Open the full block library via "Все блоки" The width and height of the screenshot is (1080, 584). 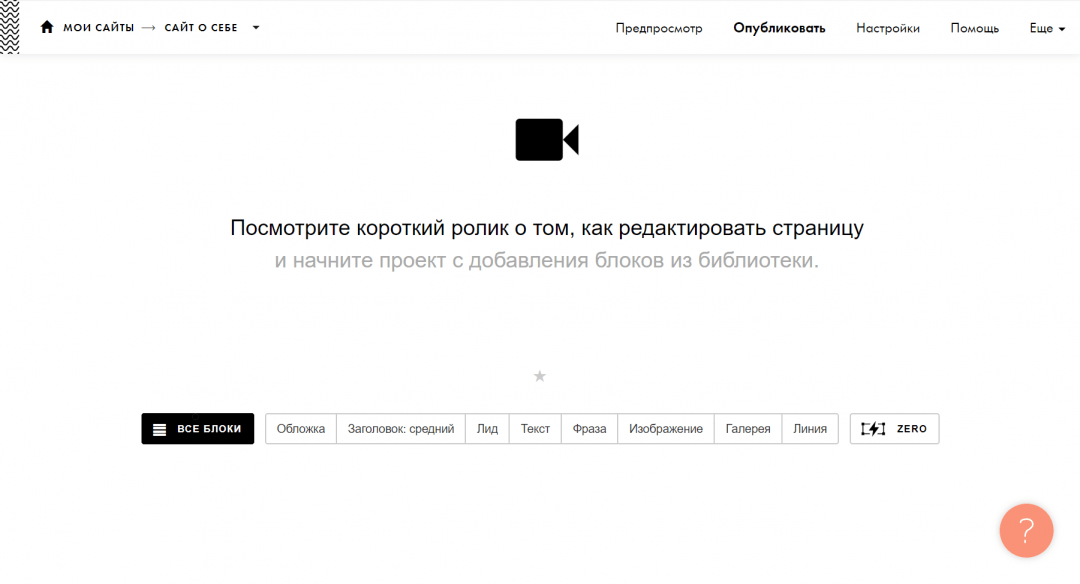[x=198, y=429]
